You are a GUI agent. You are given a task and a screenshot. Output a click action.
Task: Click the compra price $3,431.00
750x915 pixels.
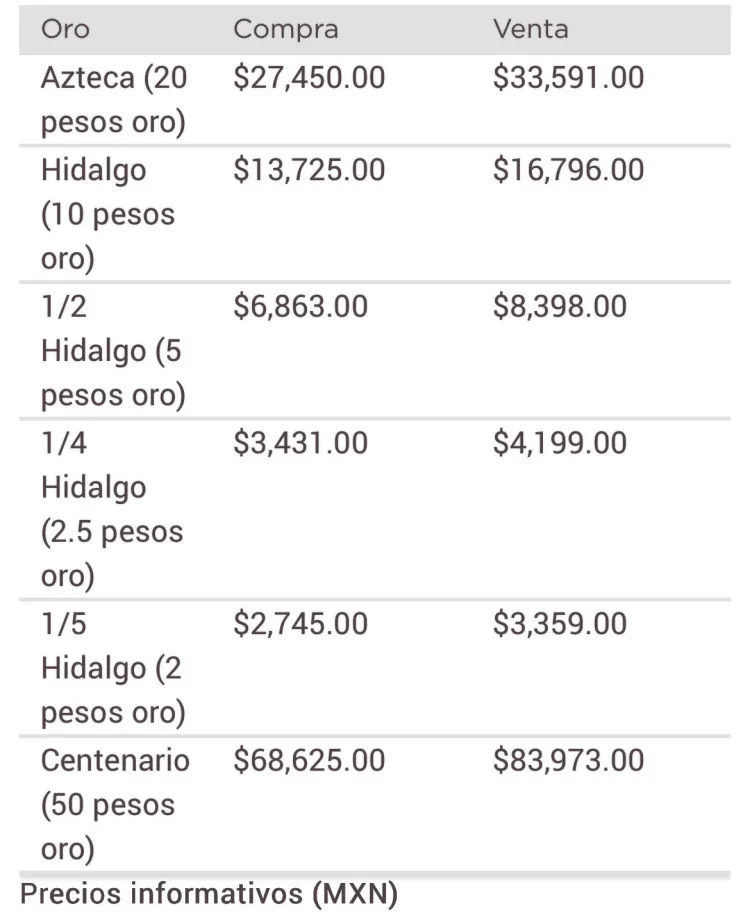(300, 442)
